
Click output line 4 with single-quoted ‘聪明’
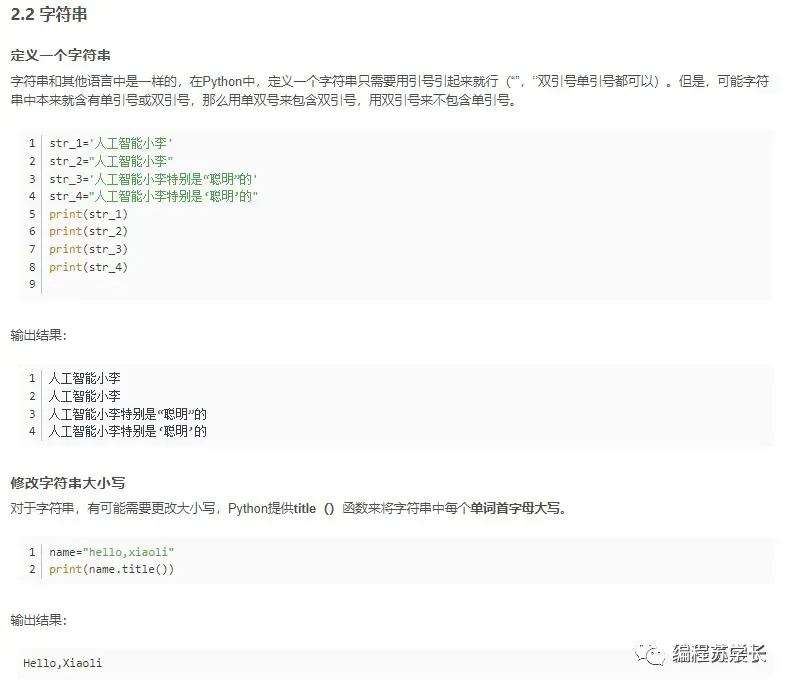tap(128, 431)
